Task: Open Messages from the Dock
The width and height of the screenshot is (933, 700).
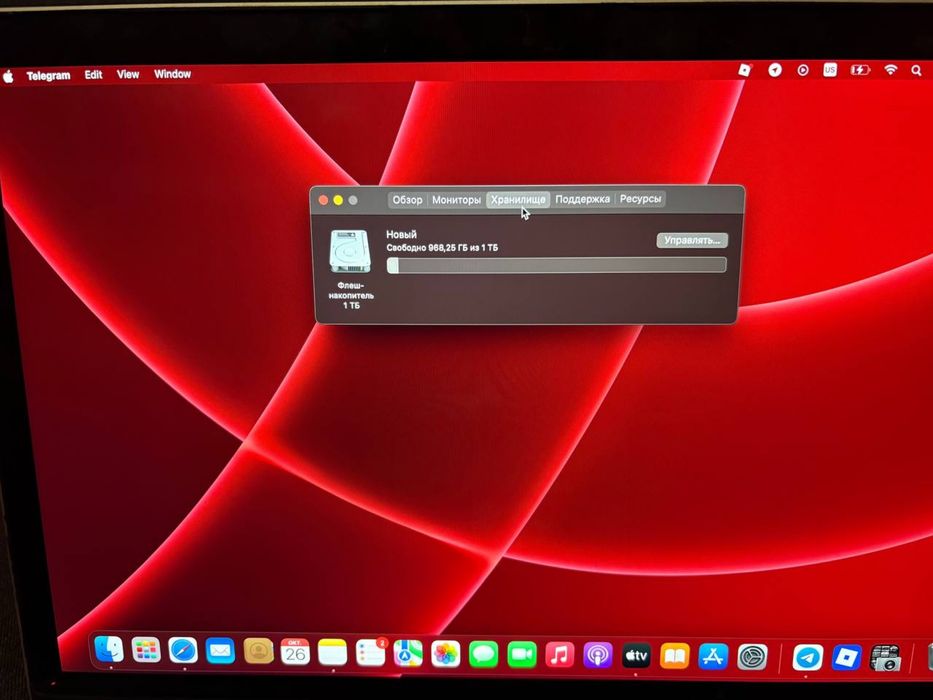Action: coord(484,655)
